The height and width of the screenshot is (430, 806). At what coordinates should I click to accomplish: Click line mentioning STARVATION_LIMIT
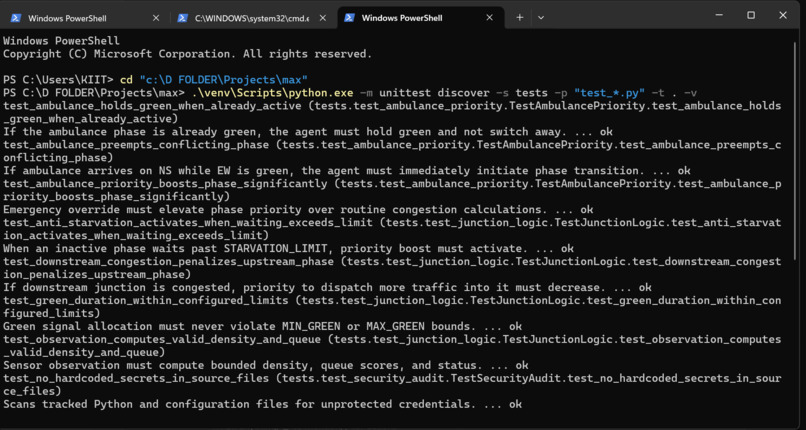[x=288, y=249]
